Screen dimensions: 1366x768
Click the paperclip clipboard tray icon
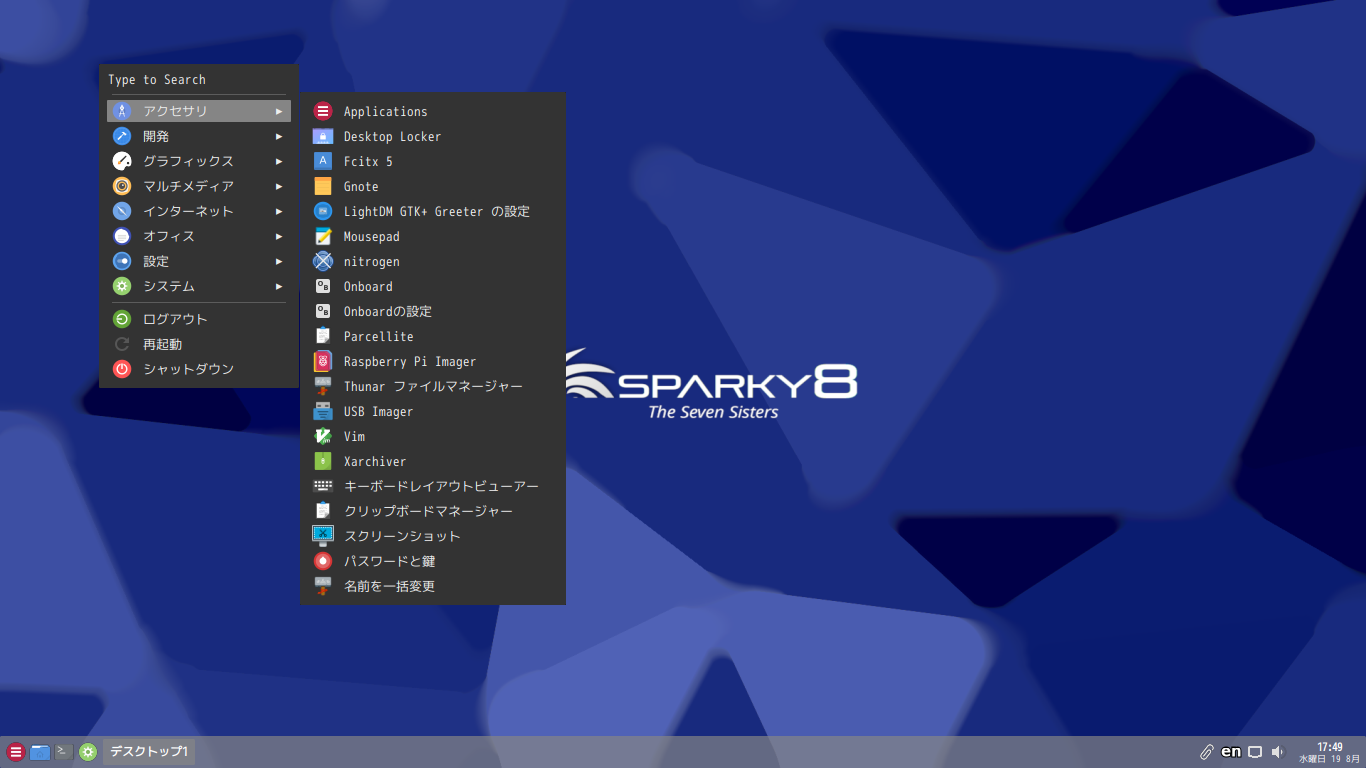click(x=1207, y=752)
